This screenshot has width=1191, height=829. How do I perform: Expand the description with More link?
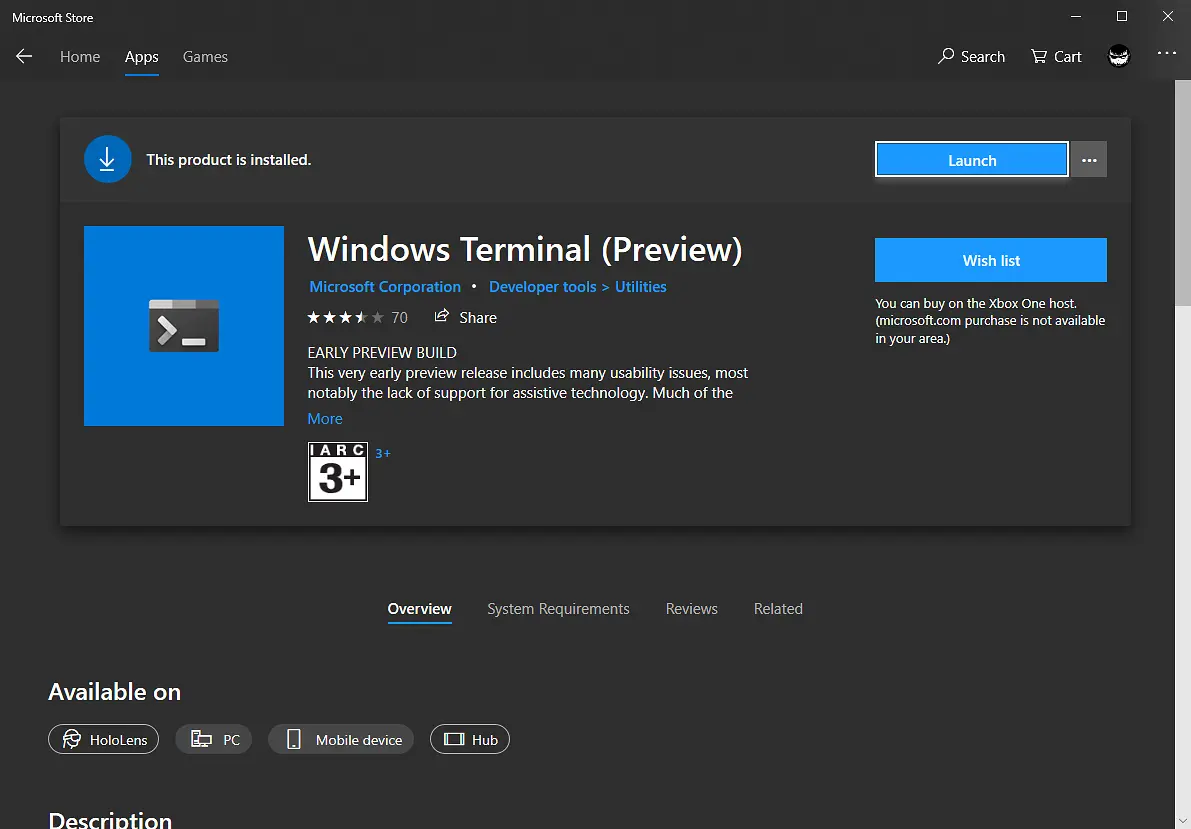click(325, 418)
